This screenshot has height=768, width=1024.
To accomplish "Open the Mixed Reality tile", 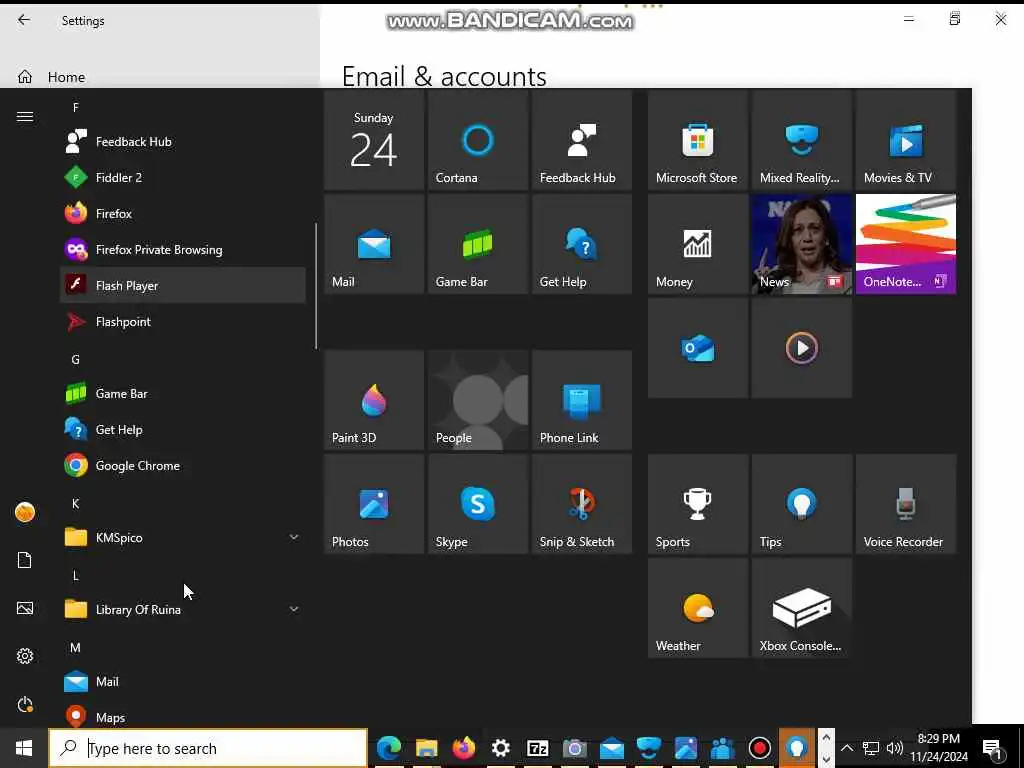I will click(802, 140).
